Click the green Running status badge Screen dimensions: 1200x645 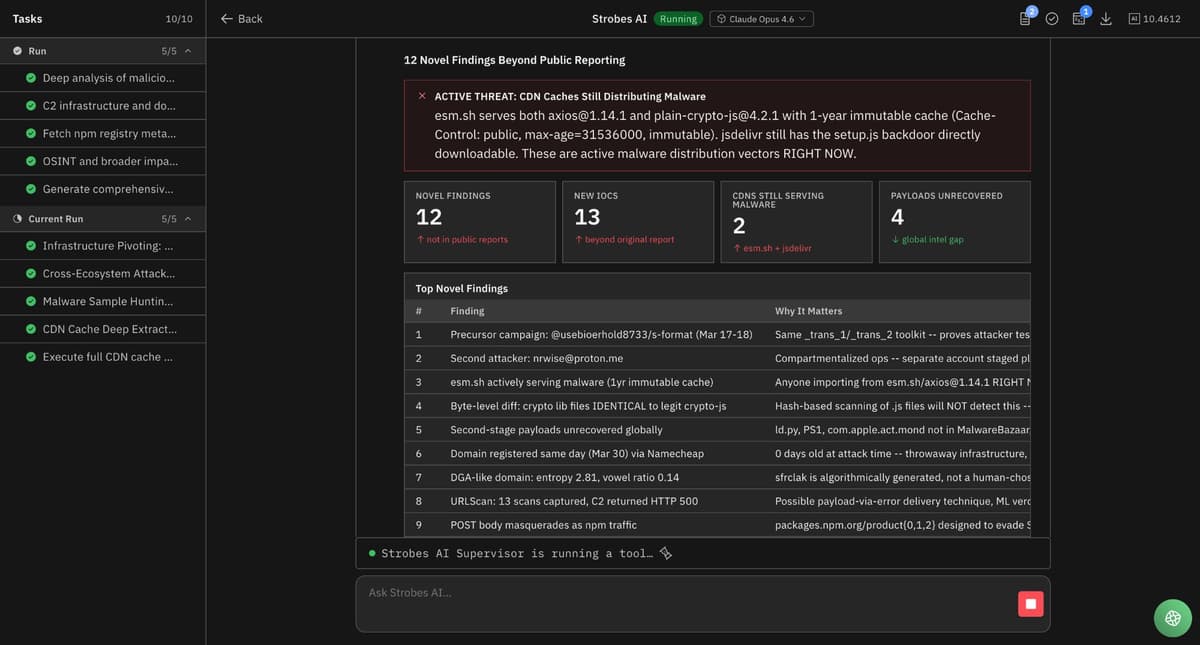(x=678, y=19)
